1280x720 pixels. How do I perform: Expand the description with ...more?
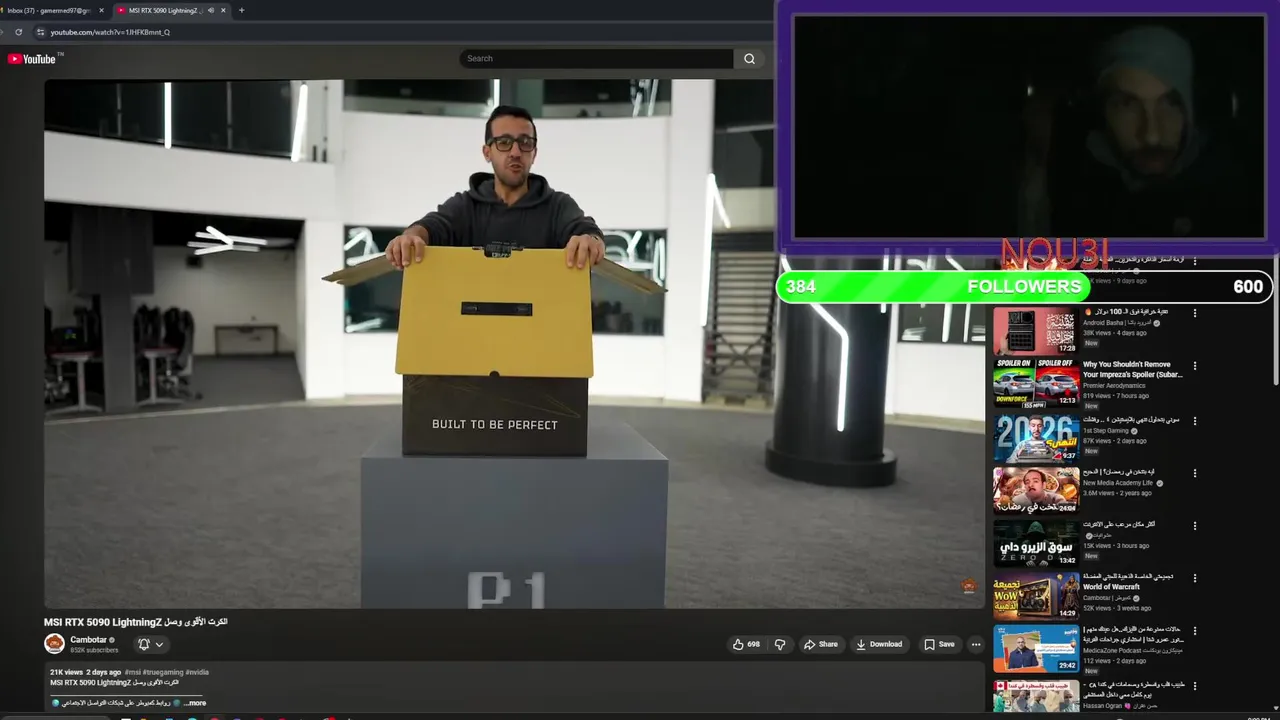[x=195, y=703]
